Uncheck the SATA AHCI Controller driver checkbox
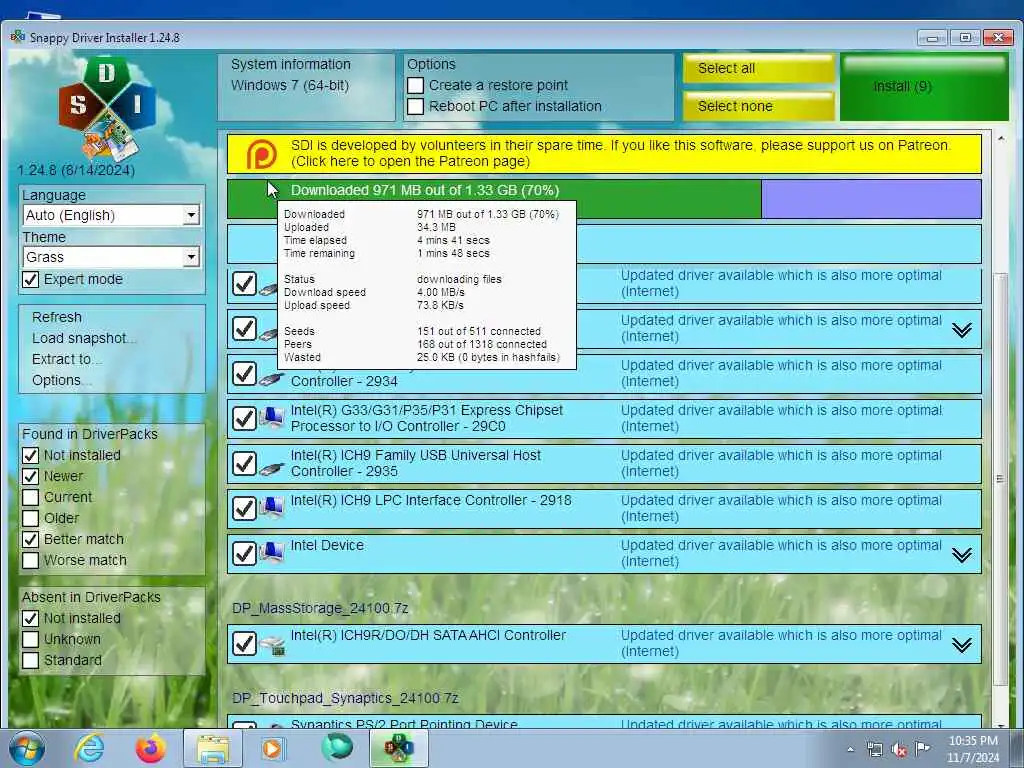Image resolution: width=1024 pixels, height=768 pixels. click(244, 644)
